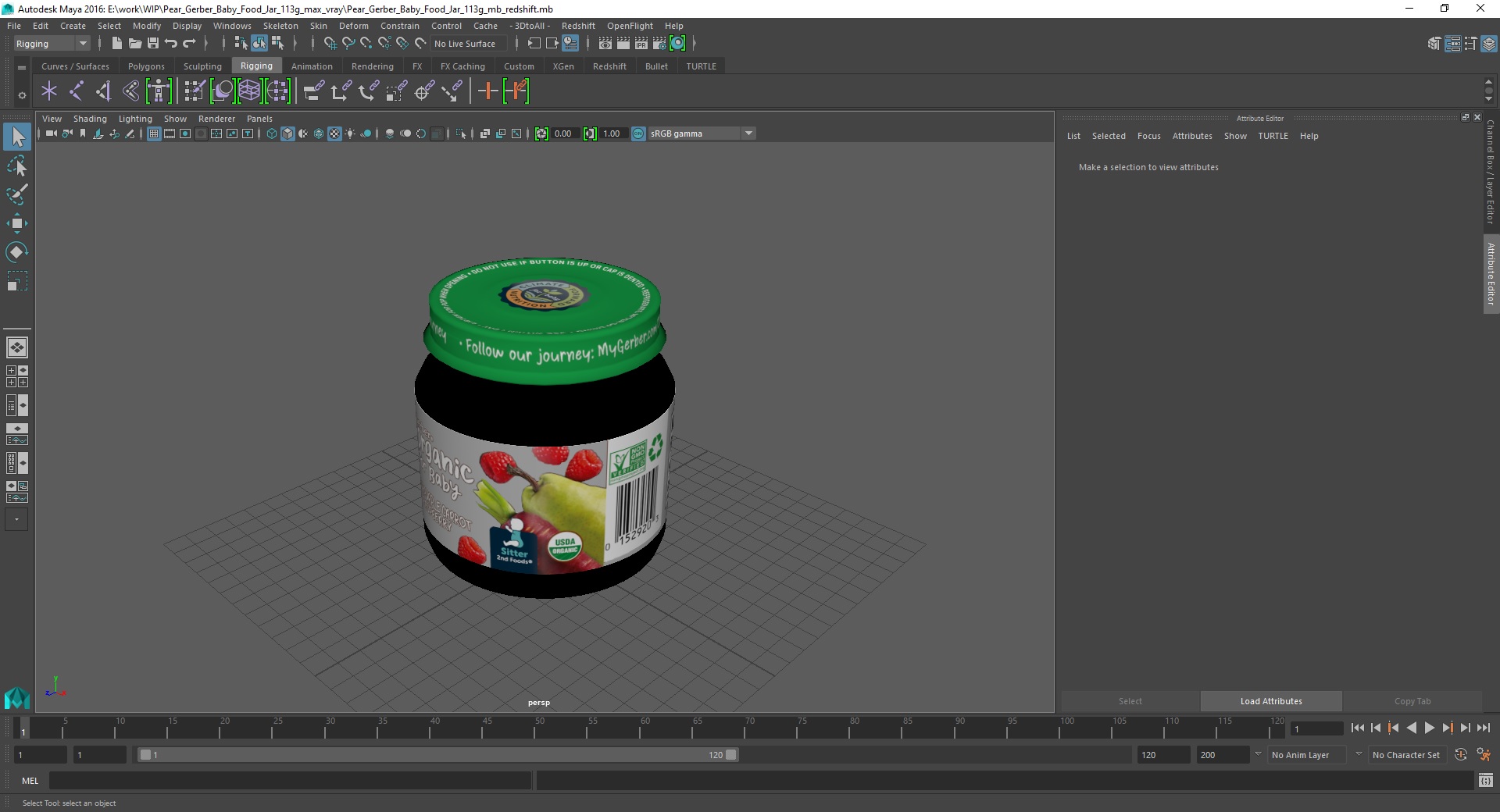Open the Rigging menu set dropdown
1500x812 pixels.
(x=52, y=44)
